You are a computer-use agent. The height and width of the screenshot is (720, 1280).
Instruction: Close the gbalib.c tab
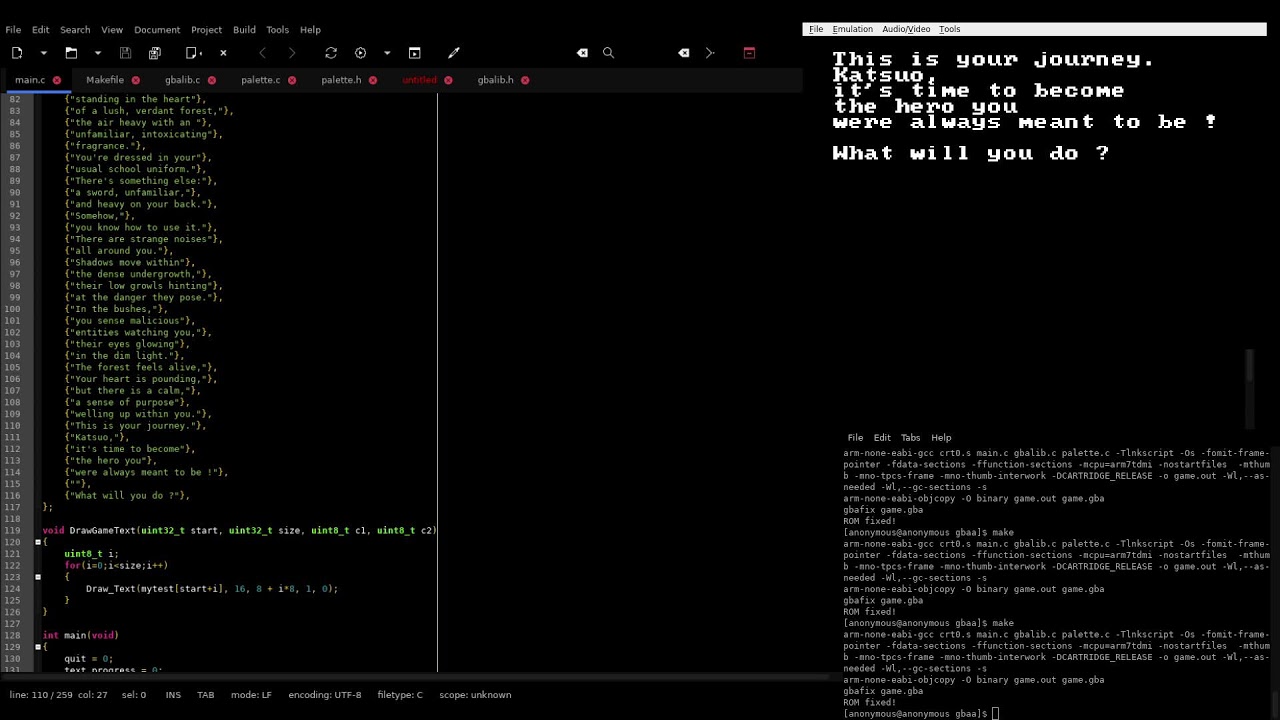point(212,80)
